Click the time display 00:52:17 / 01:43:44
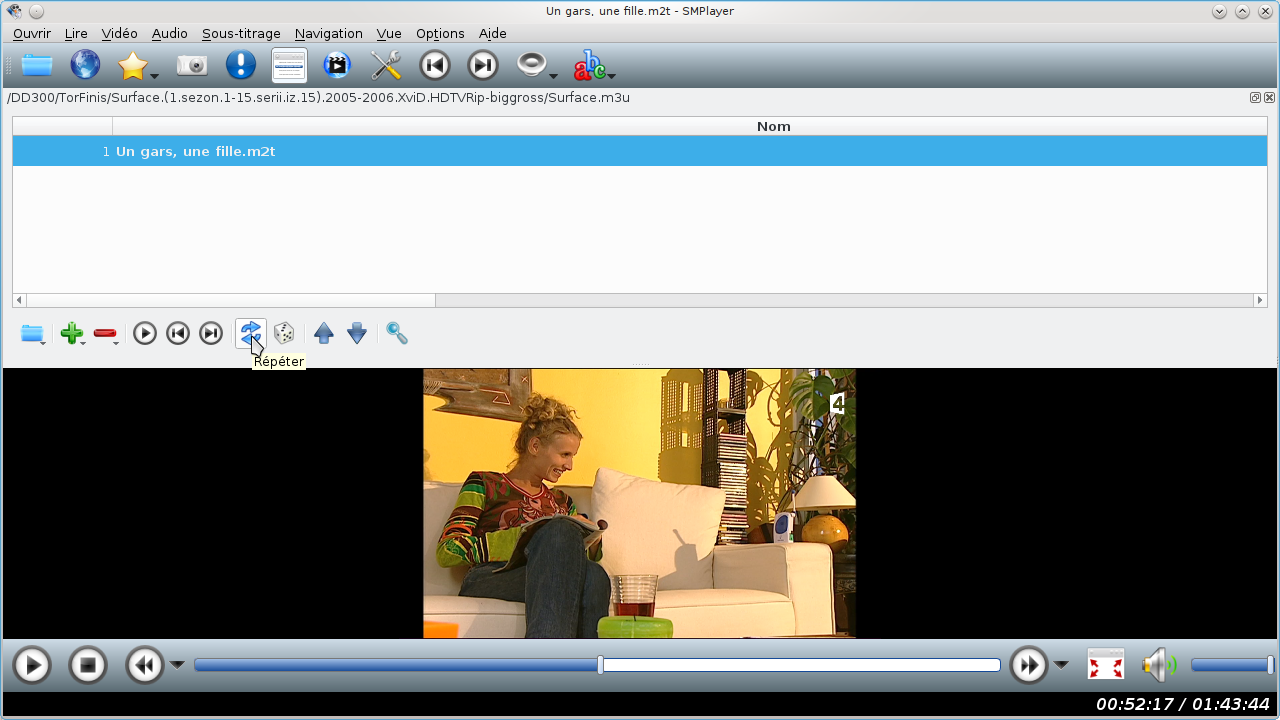This screenshot has height=720, width=1280. point(1182,704)
